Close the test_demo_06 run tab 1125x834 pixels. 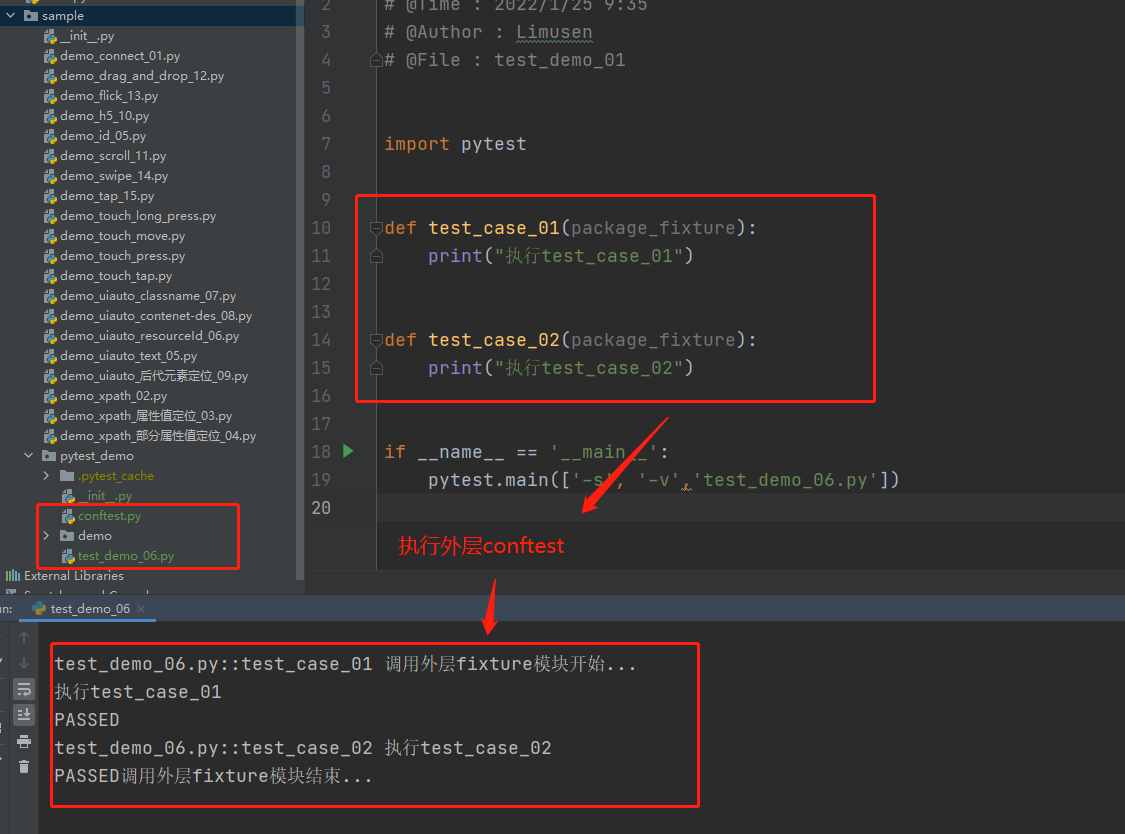coord(141,609)
